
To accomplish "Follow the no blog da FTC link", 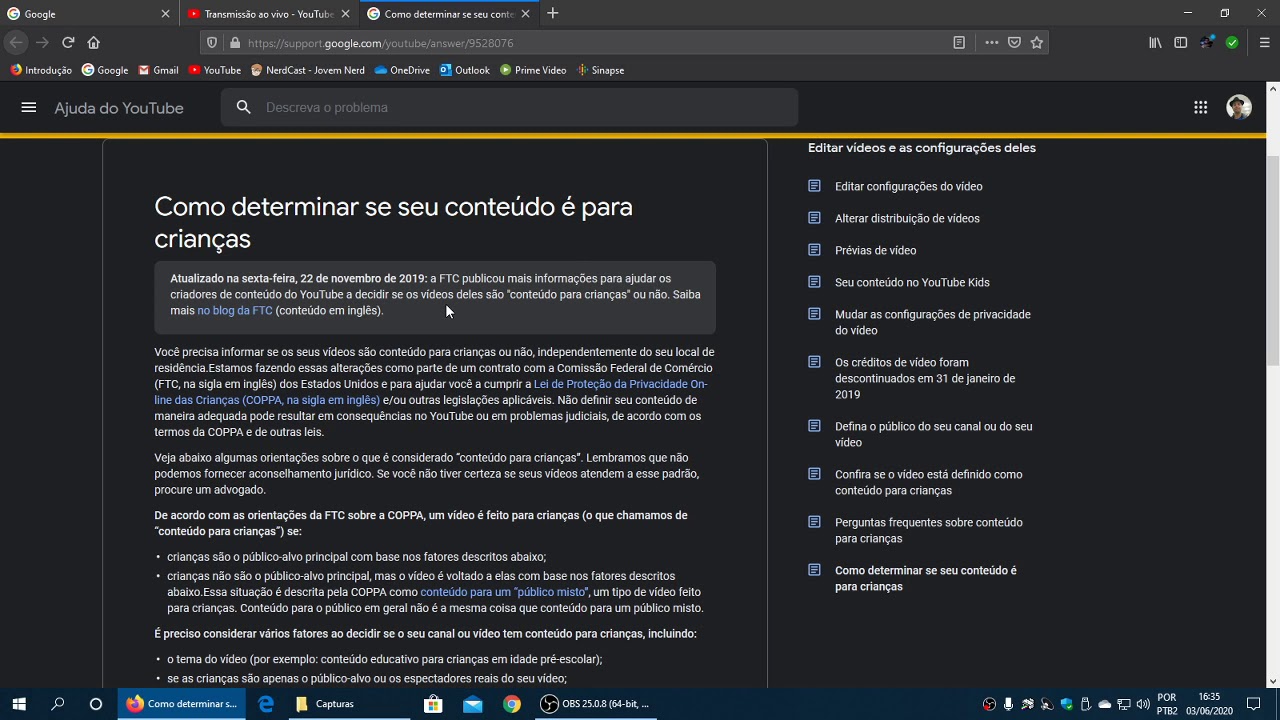I will point(235,311).
